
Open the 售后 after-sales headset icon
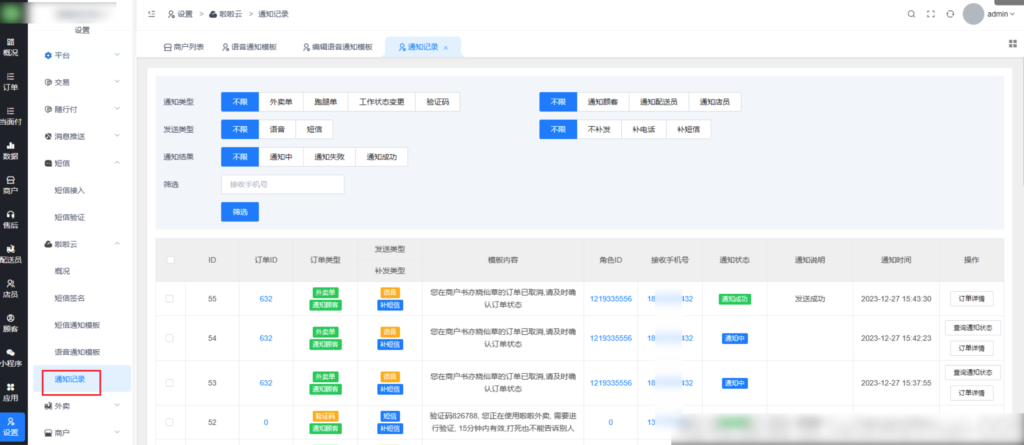click(x=11, y=220)
